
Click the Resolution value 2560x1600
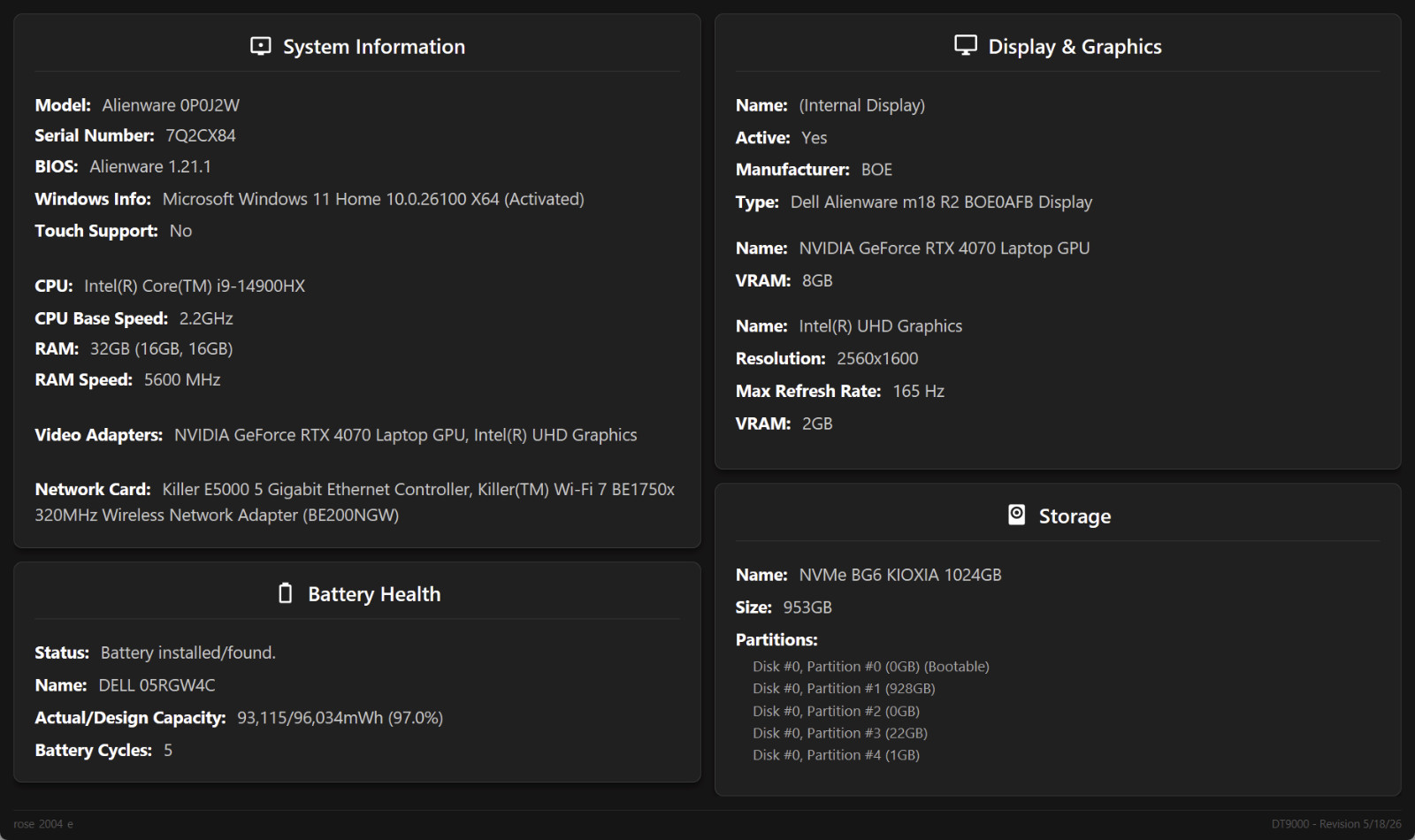coord(877,359)
